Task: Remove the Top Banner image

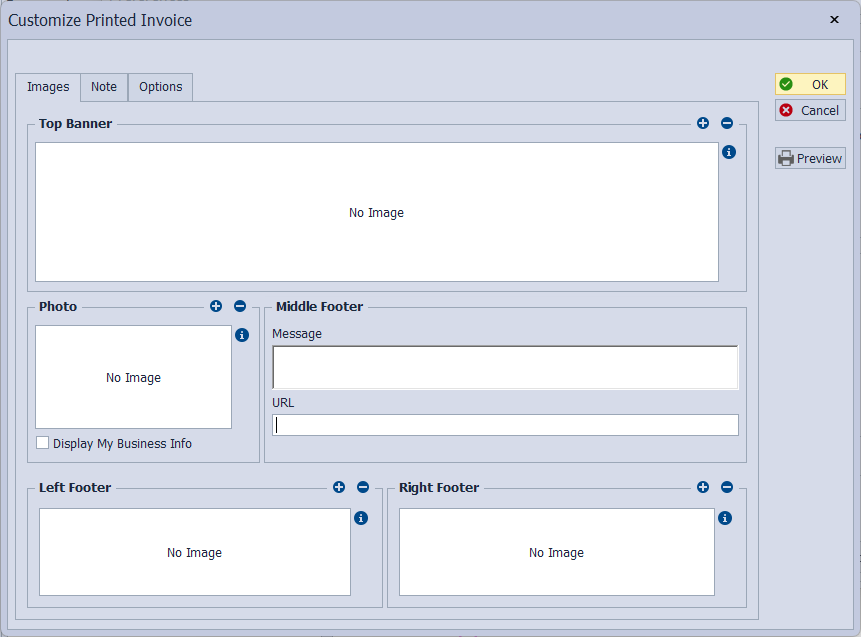Action: [x=727, y=123]
